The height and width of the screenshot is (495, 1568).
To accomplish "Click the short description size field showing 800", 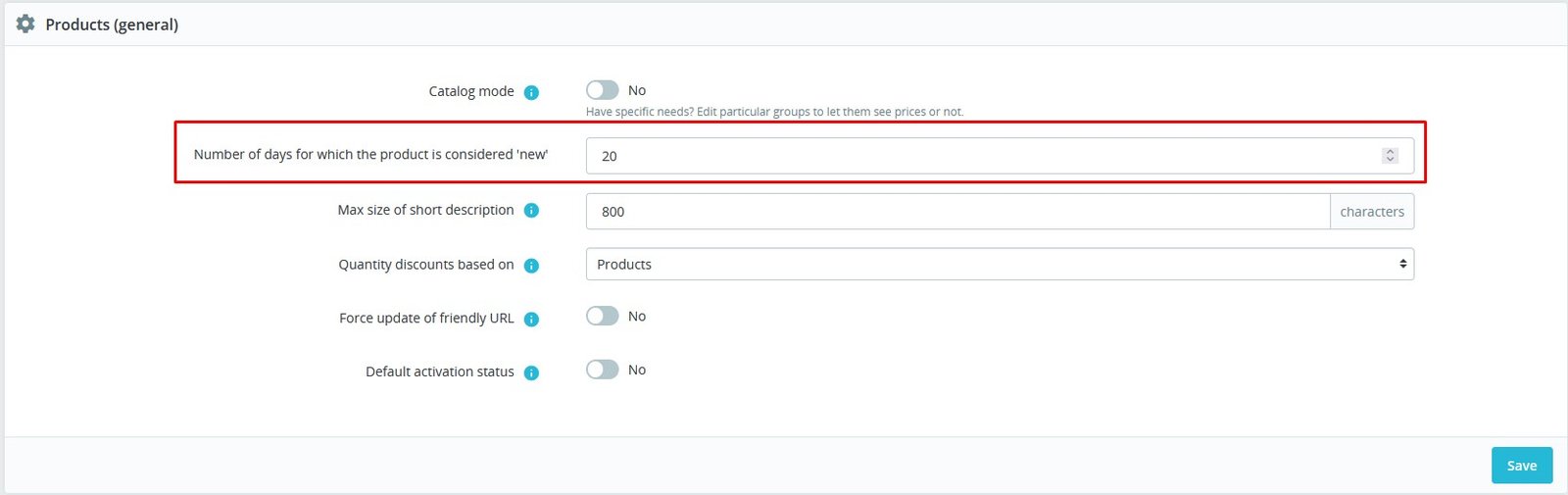I will click(957, 211).
